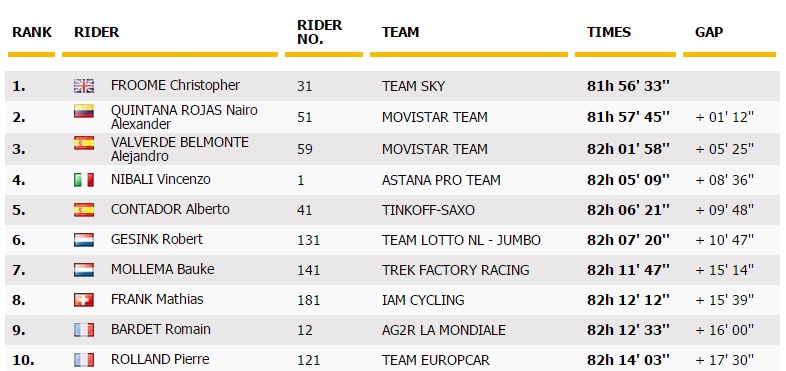The image size is (786, 371).
Task: Click the GAP column header
Action: click(709, 32)
